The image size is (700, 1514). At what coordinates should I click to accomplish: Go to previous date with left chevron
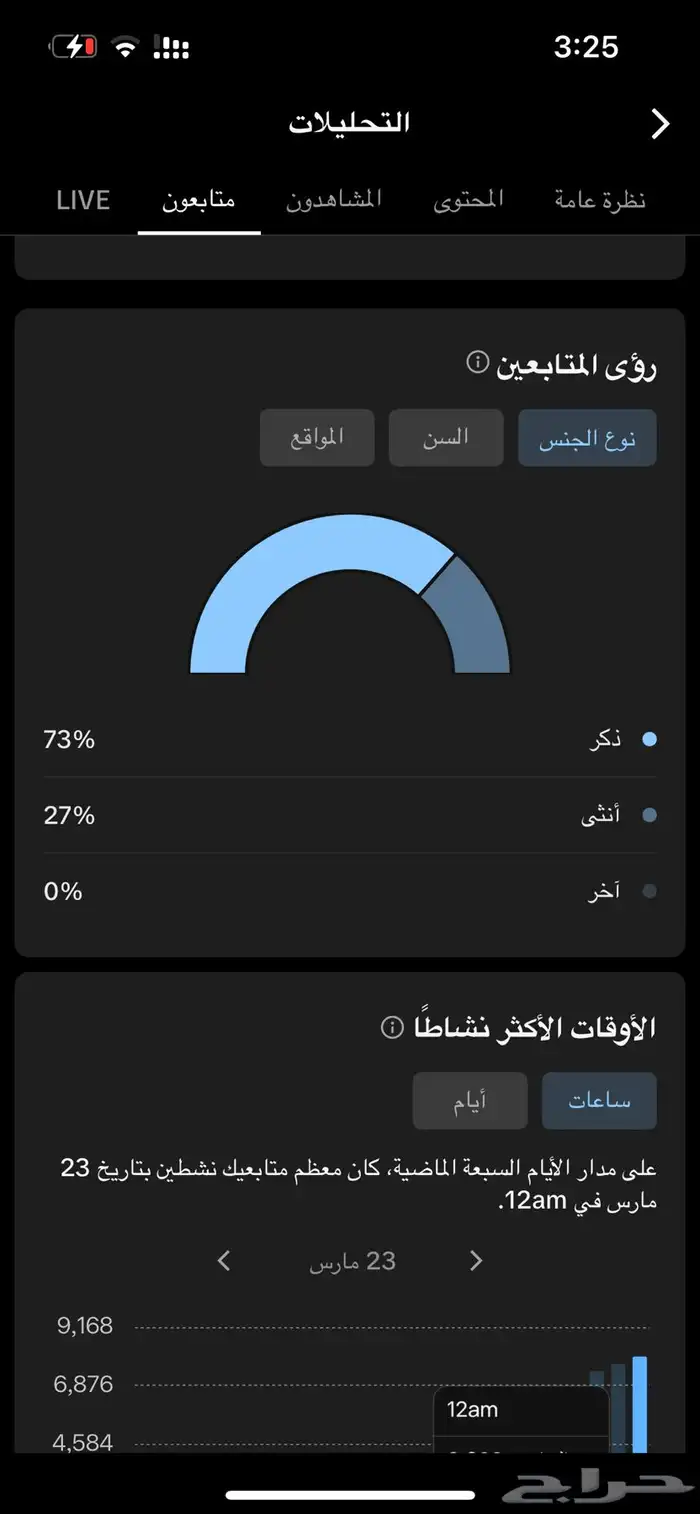tap(224, 1261)
